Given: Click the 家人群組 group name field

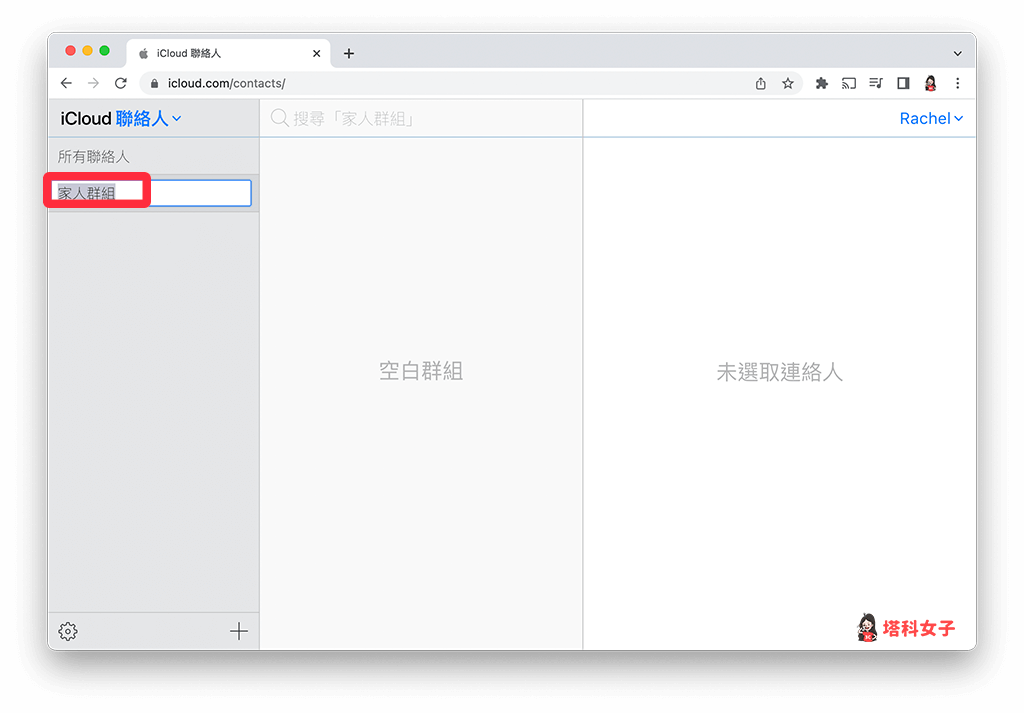Looking at the screenshot, I should (152, 193).
